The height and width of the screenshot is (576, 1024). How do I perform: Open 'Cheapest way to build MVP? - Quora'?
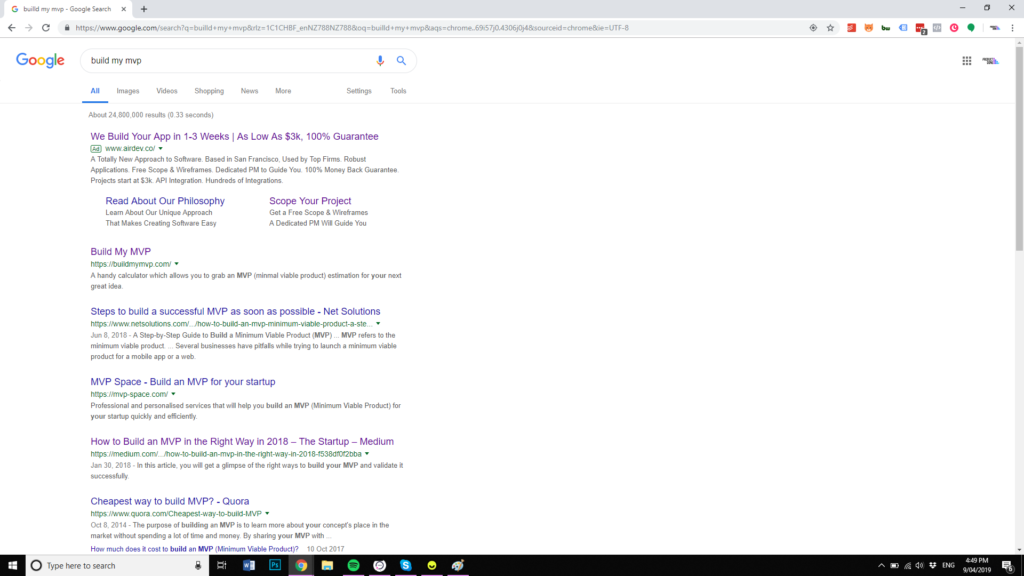(170, 502)
